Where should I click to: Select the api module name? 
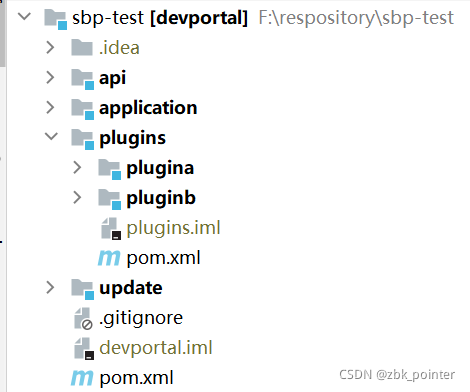pyautogui.click(x=113, y=79)
